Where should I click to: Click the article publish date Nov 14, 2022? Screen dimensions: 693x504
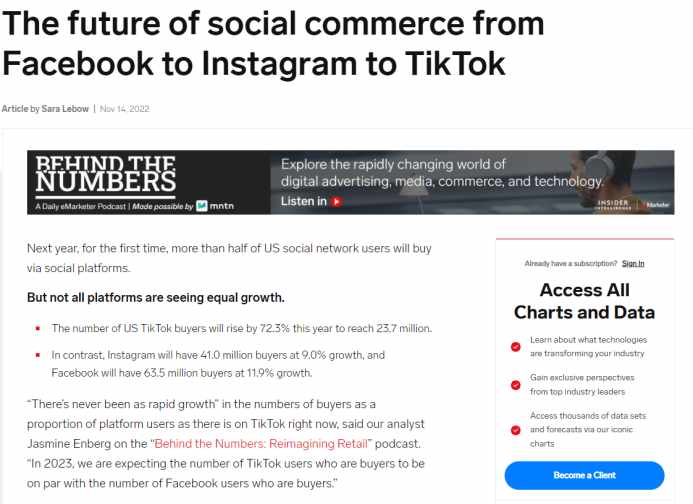click(125, 109)
